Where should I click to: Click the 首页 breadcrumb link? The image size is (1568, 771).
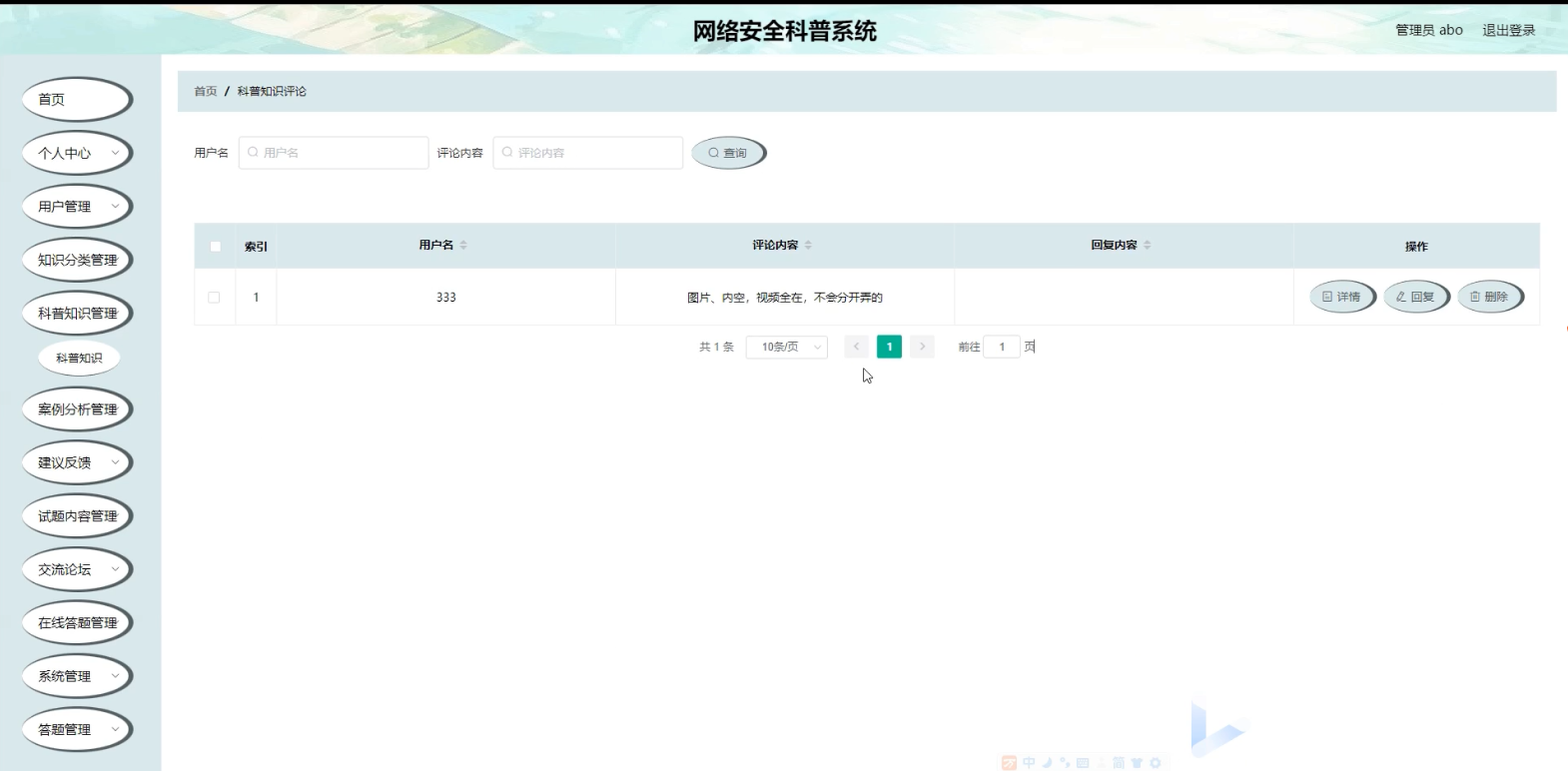coord(205,91)
